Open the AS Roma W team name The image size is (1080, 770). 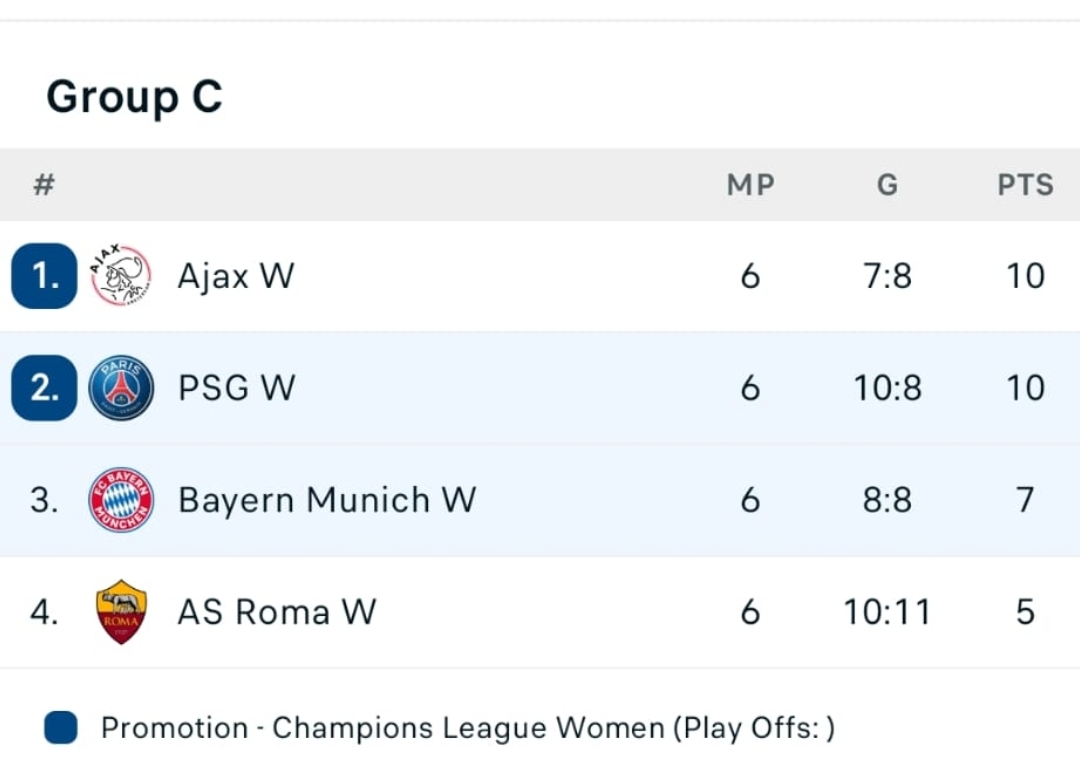click(x=277, y=612)
